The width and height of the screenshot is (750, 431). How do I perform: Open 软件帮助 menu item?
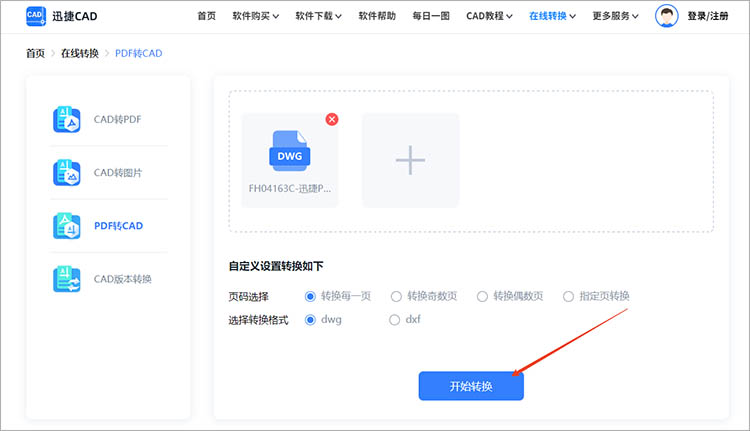[x=377, y=16]
